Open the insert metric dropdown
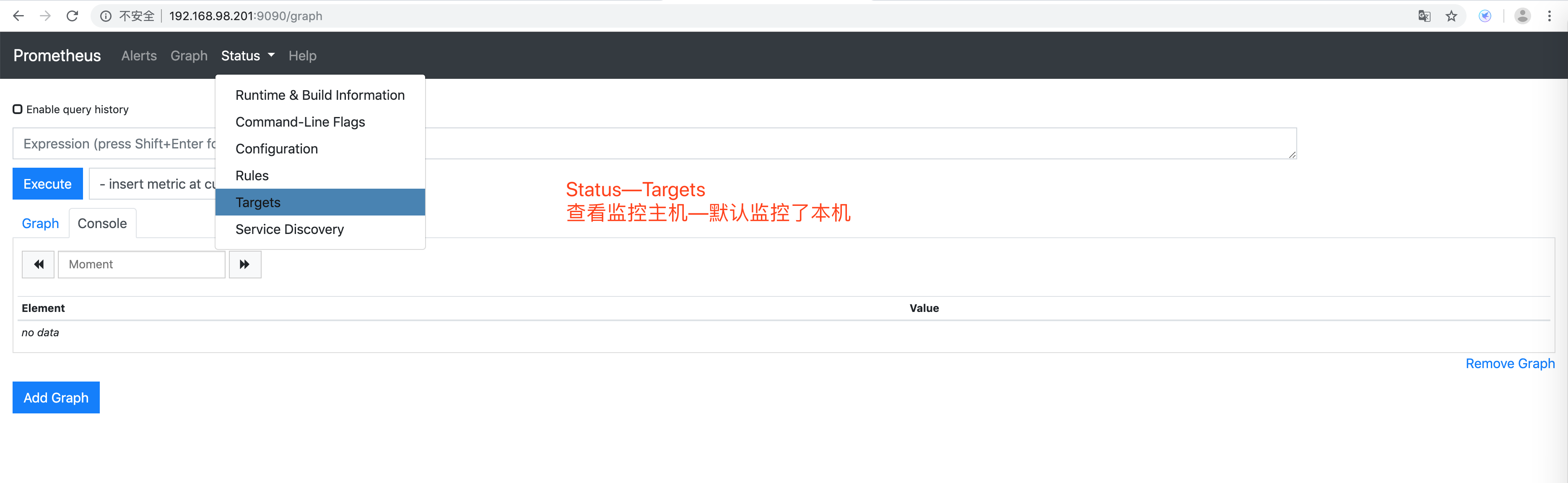Viewport: 1568px width, 483px height. 155,184
